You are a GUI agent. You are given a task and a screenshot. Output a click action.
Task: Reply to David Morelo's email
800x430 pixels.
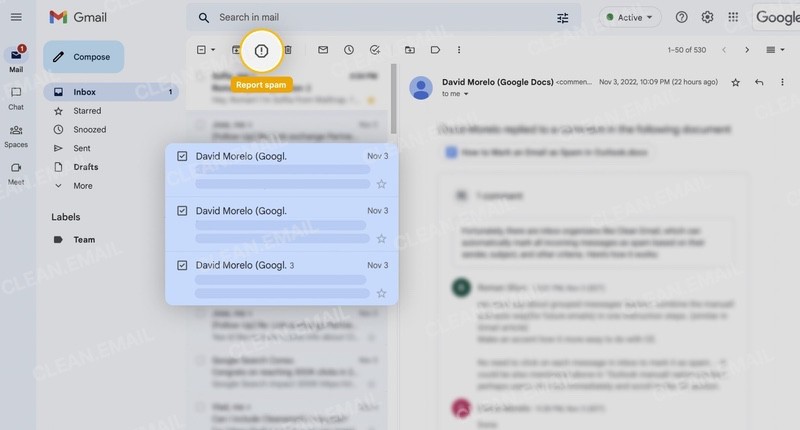759,82
